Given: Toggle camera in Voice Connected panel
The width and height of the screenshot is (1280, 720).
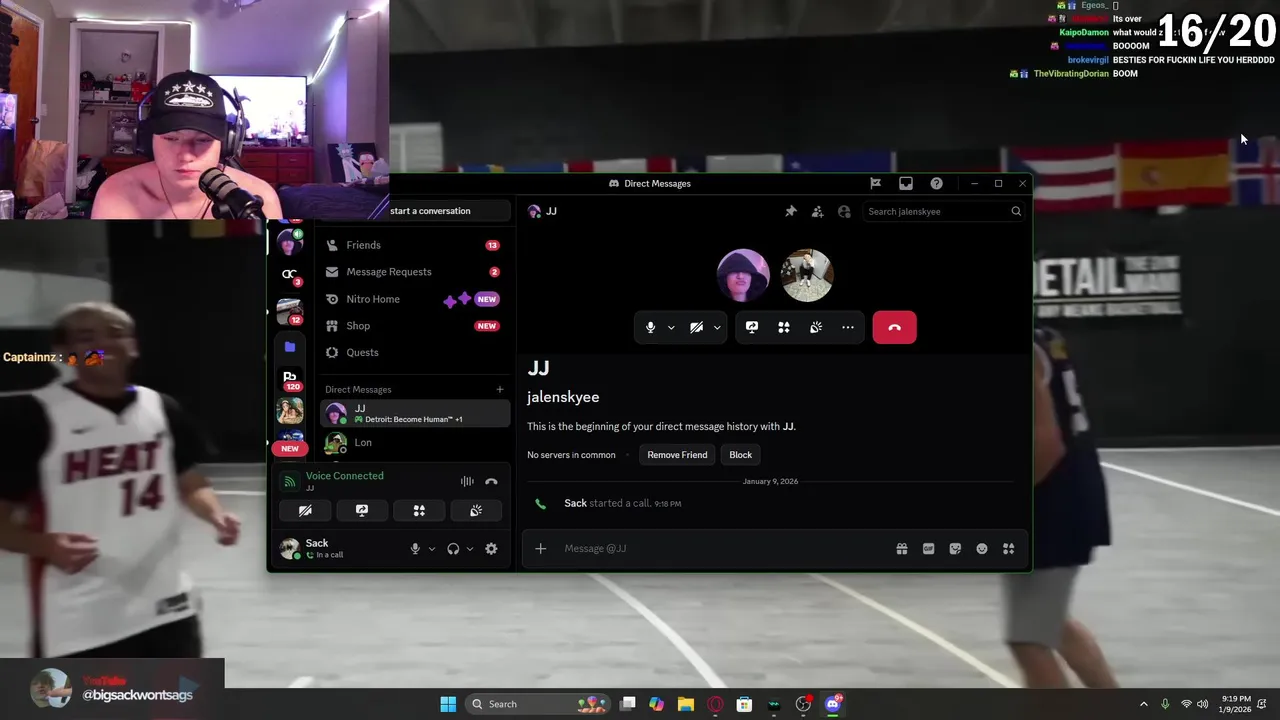Looking at the screenshot, I should click(x=305, y=510).
